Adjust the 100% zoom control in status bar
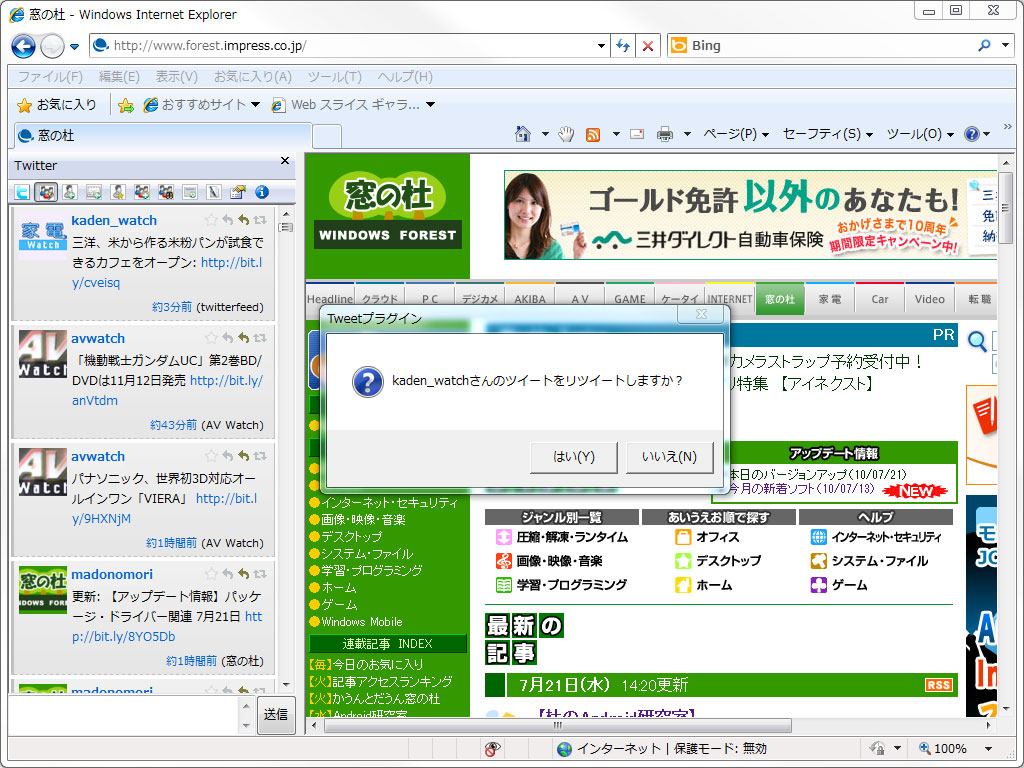Image resolution: width=1024 pixels, height=768 pixels. pos(952,748)
